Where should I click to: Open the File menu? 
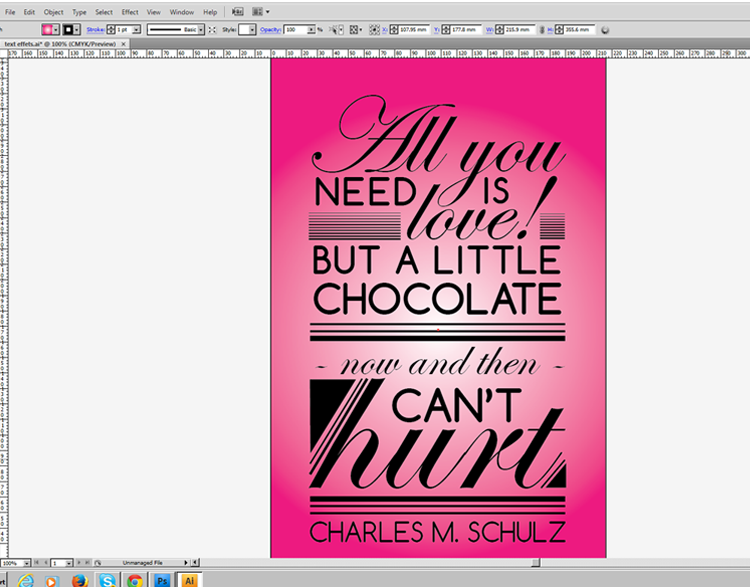(10, 12)
